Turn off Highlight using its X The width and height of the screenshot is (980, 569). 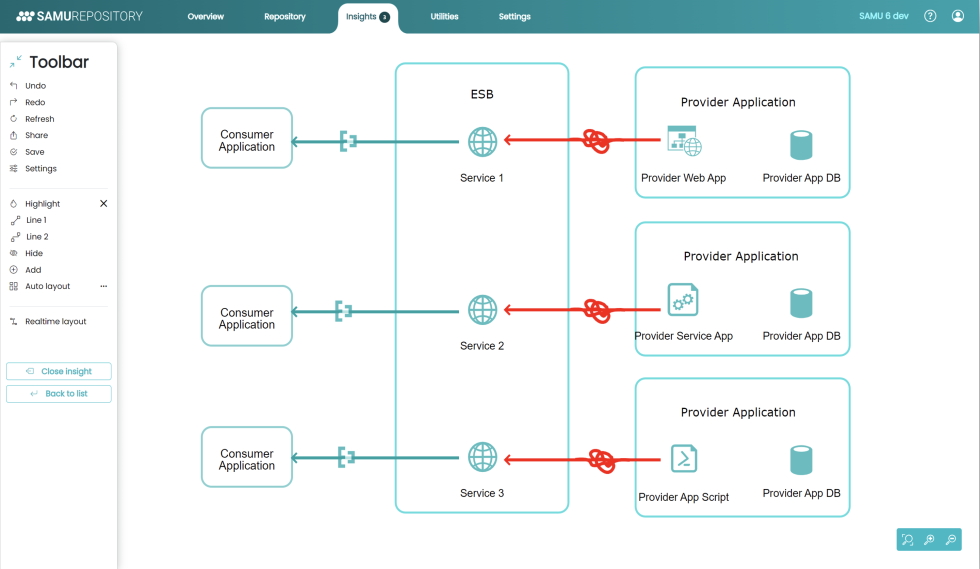point(103,203)
